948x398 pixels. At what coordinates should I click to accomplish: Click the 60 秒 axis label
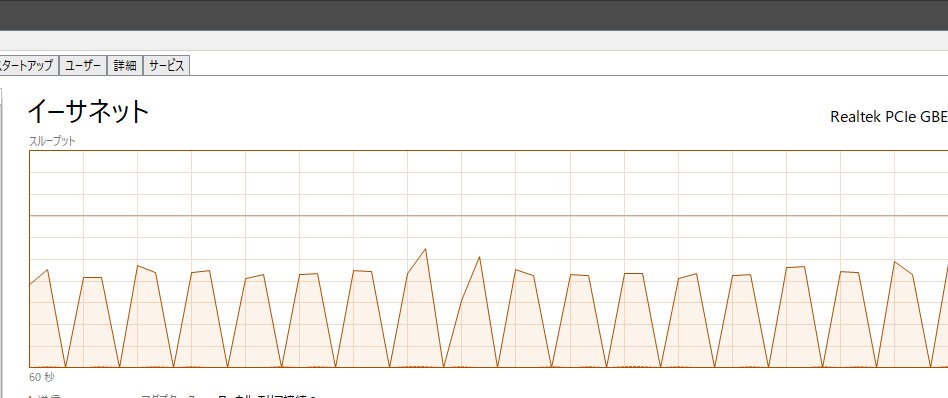point(42,377)
